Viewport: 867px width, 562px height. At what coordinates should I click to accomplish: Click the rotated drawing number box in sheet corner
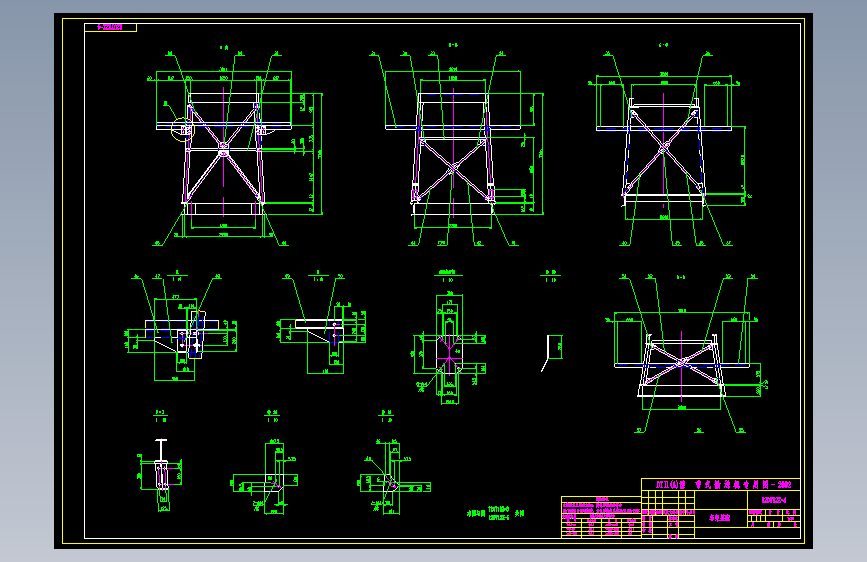point(110,27)
